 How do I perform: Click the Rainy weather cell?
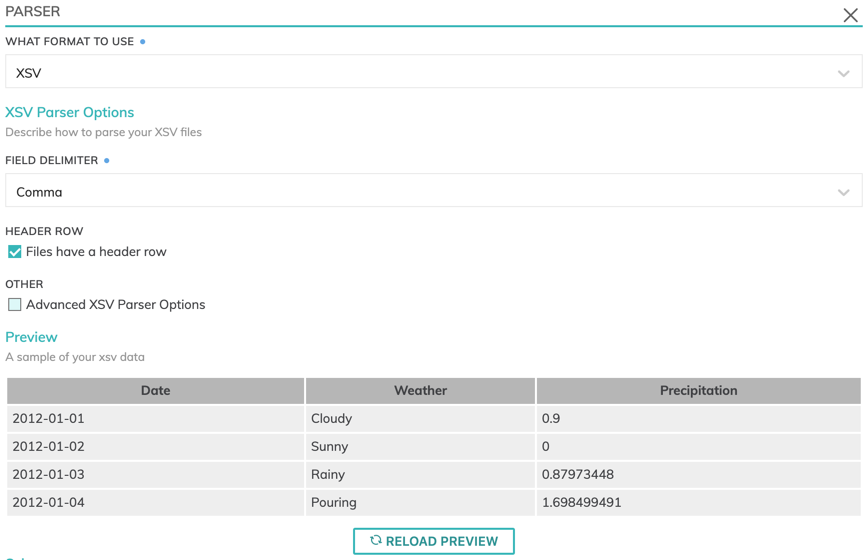[420, 474]
